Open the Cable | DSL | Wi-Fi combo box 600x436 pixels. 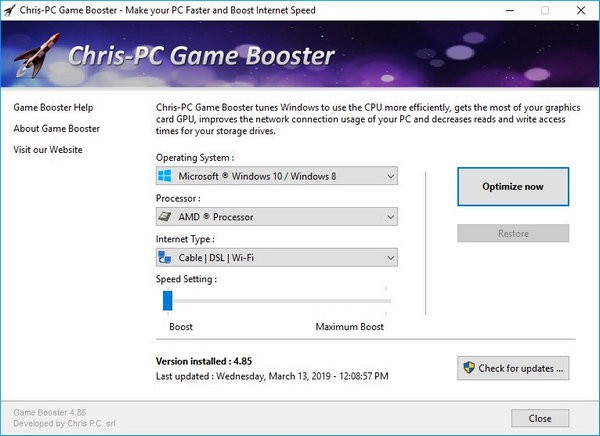(277, 257)
